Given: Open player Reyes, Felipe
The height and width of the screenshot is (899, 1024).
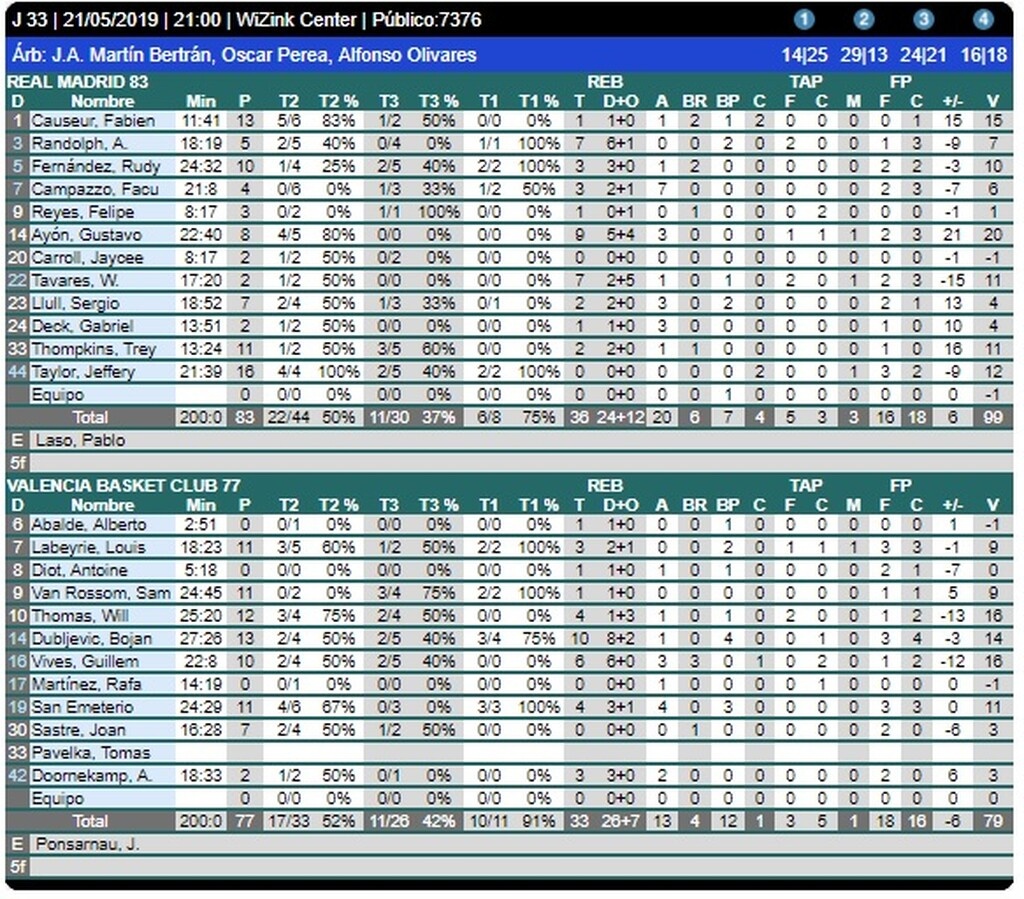Looking at the screenshot, I should [x=83, y=212].
